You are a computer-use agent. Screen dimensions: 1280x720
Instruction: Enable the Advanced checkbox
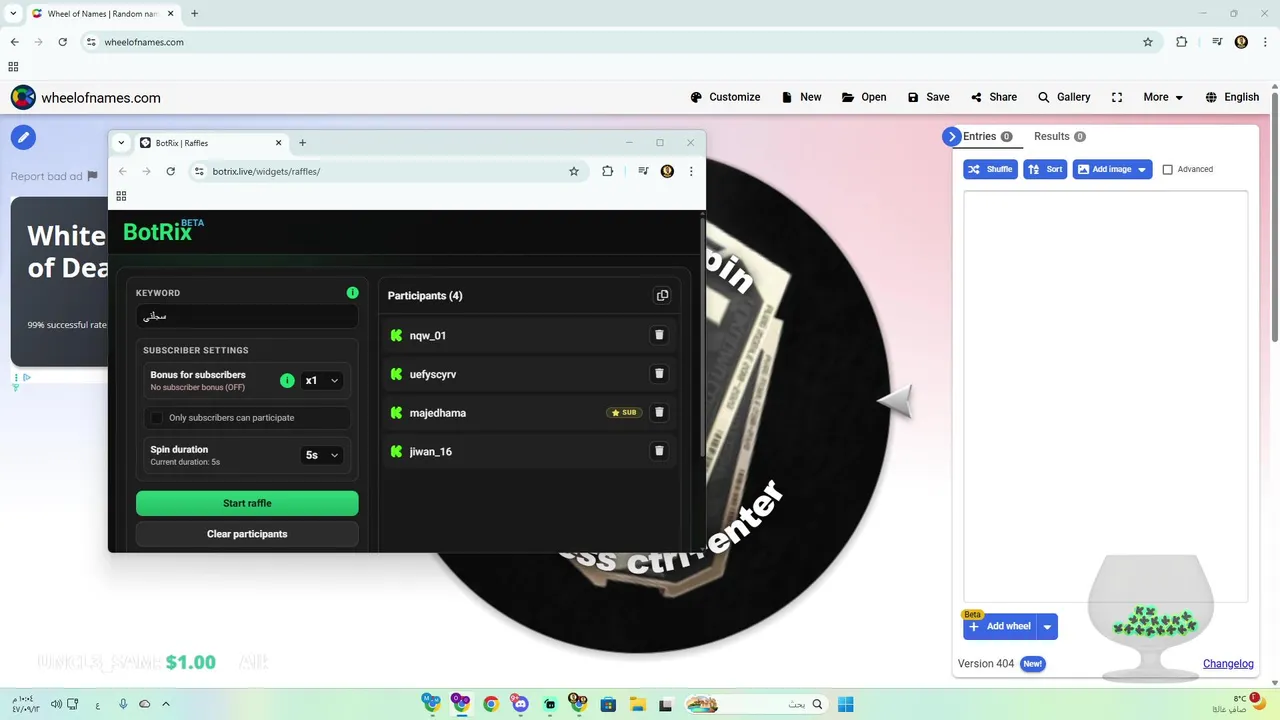[x=1167, y=170]
